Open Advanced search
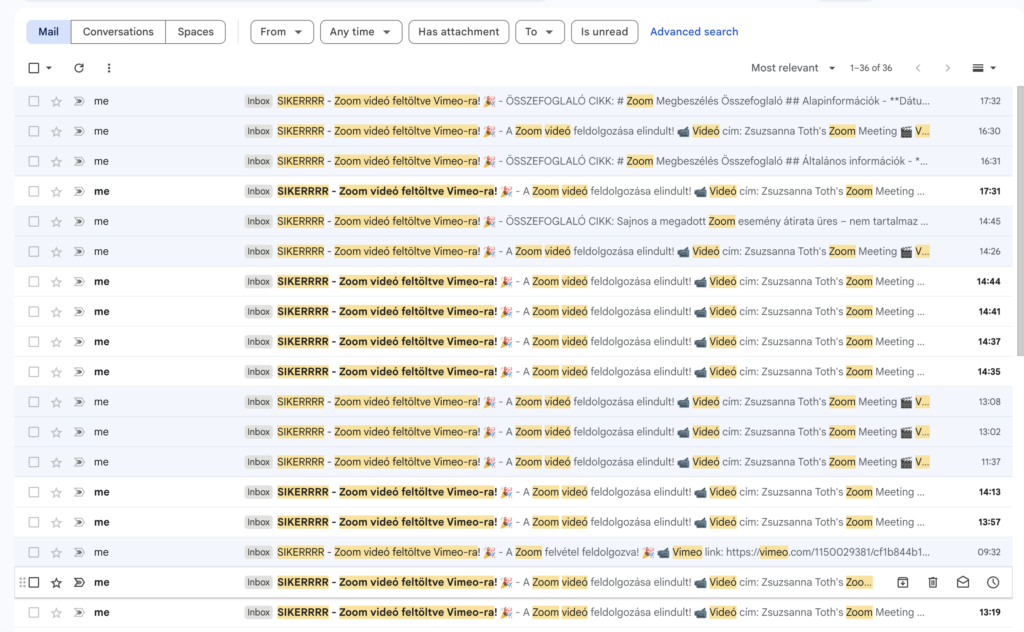This screenshot has height=632, width=1024. (694, 31)
